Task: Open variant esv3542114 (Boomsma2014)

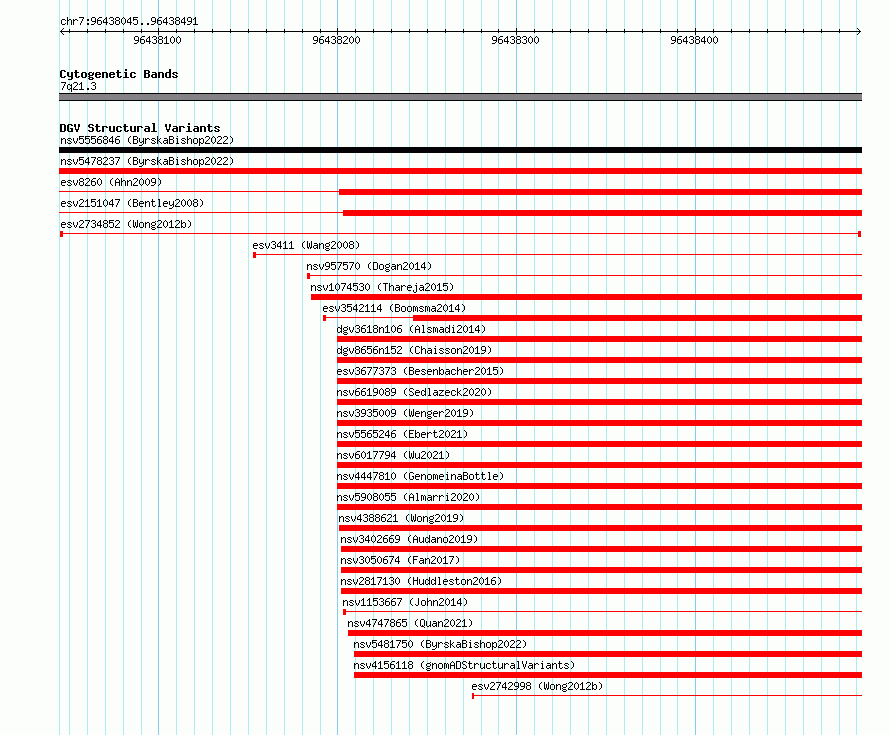Action: coord(394,308)
